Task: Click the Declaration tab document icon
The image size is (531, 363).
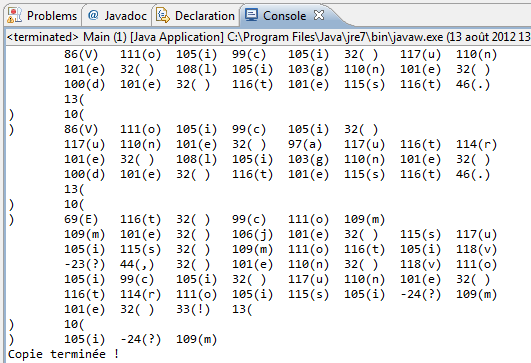Action: coord(163,16)
